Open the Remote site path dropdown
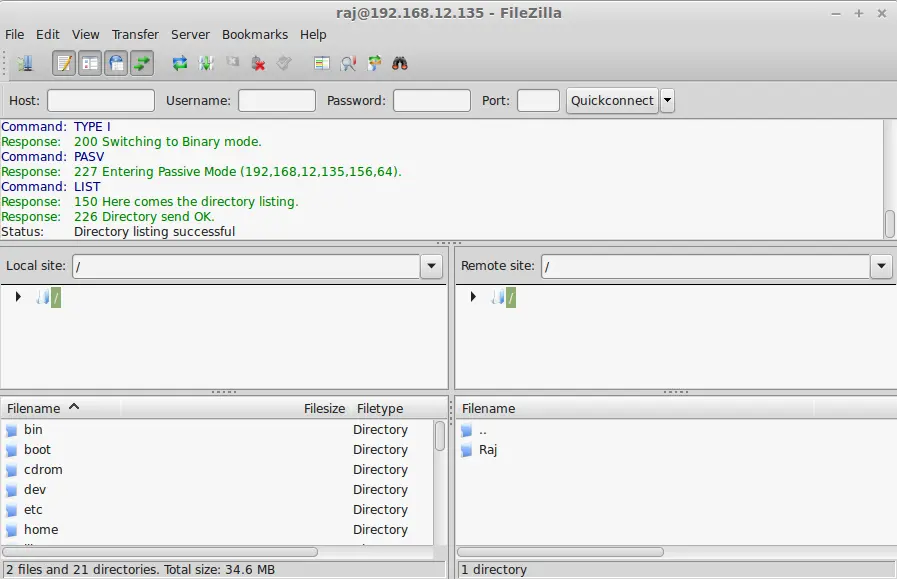The image size is (897, 579). (x=882, y=266)
